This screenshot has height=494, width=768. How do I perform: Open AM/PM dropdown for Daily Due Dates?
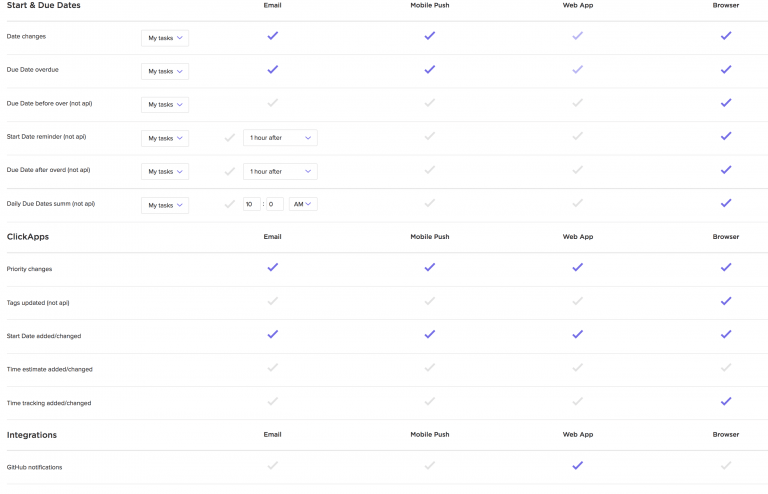tap(303, 204)
